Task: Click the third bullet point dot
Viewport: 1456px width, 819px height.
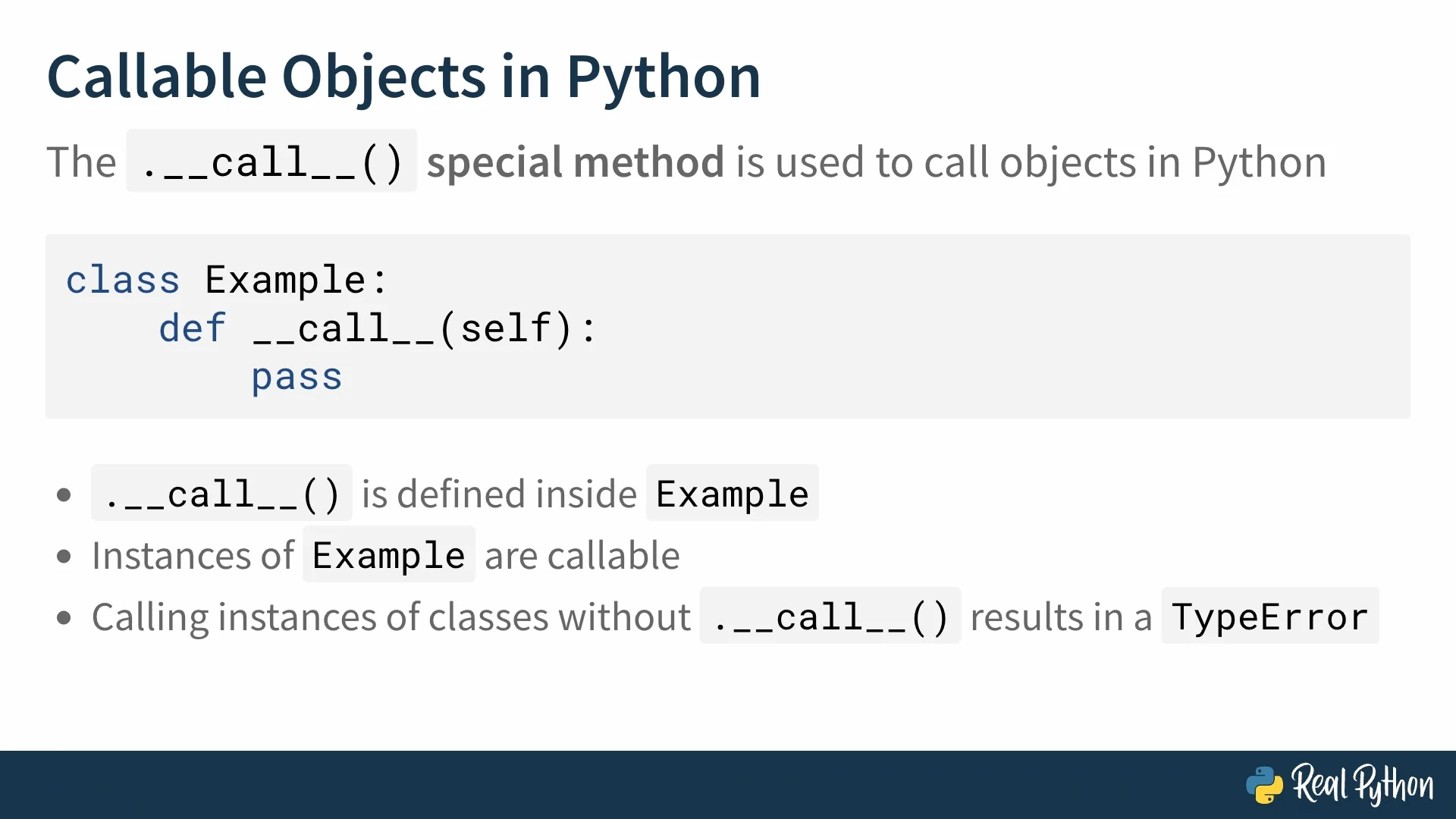Action: tap(64, 618)
